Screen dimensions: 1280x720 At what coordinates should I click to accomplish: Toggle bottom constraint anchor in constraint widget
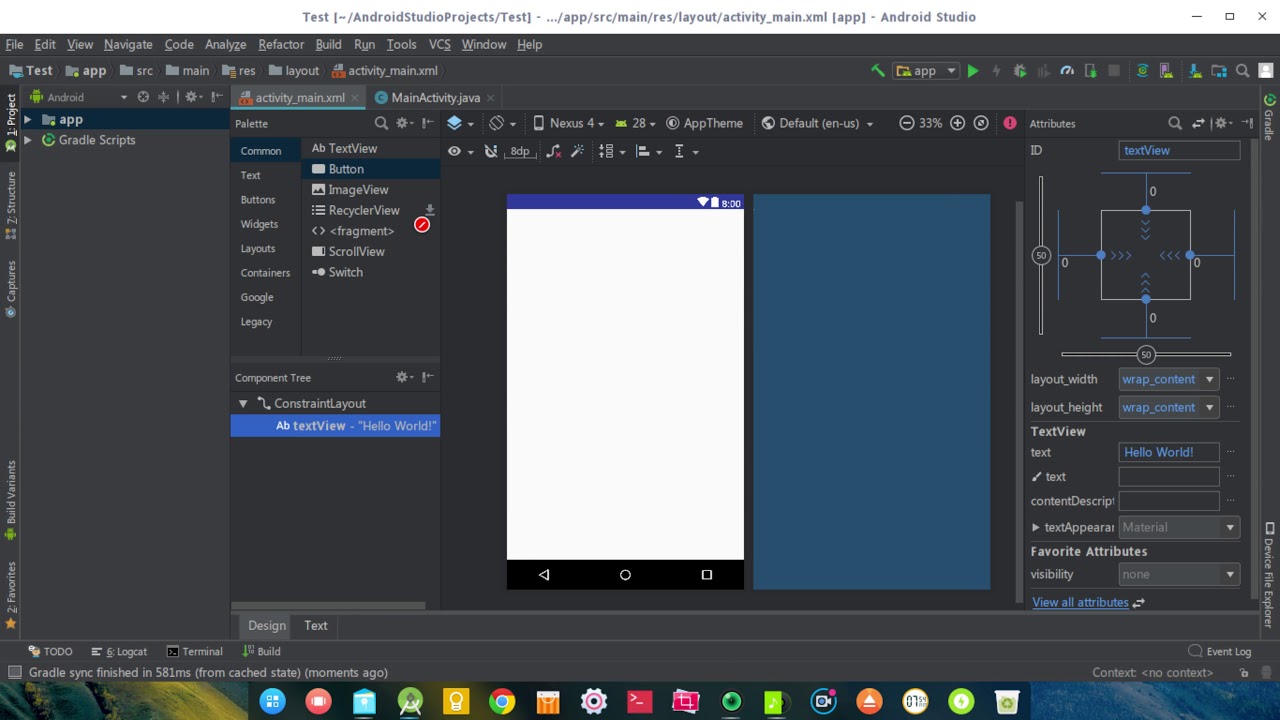(1146, 298)
